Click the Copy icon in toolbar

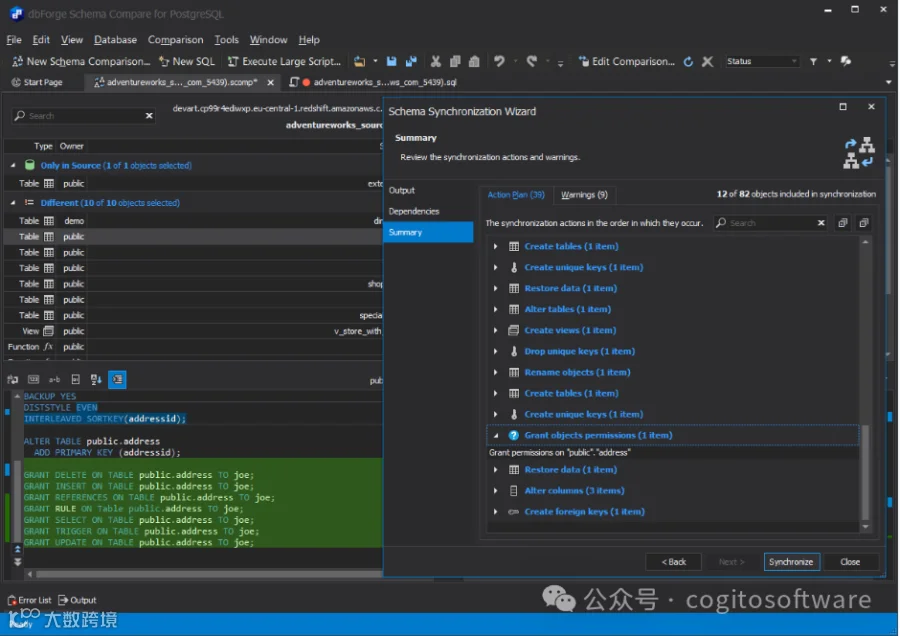coord(455,61)
